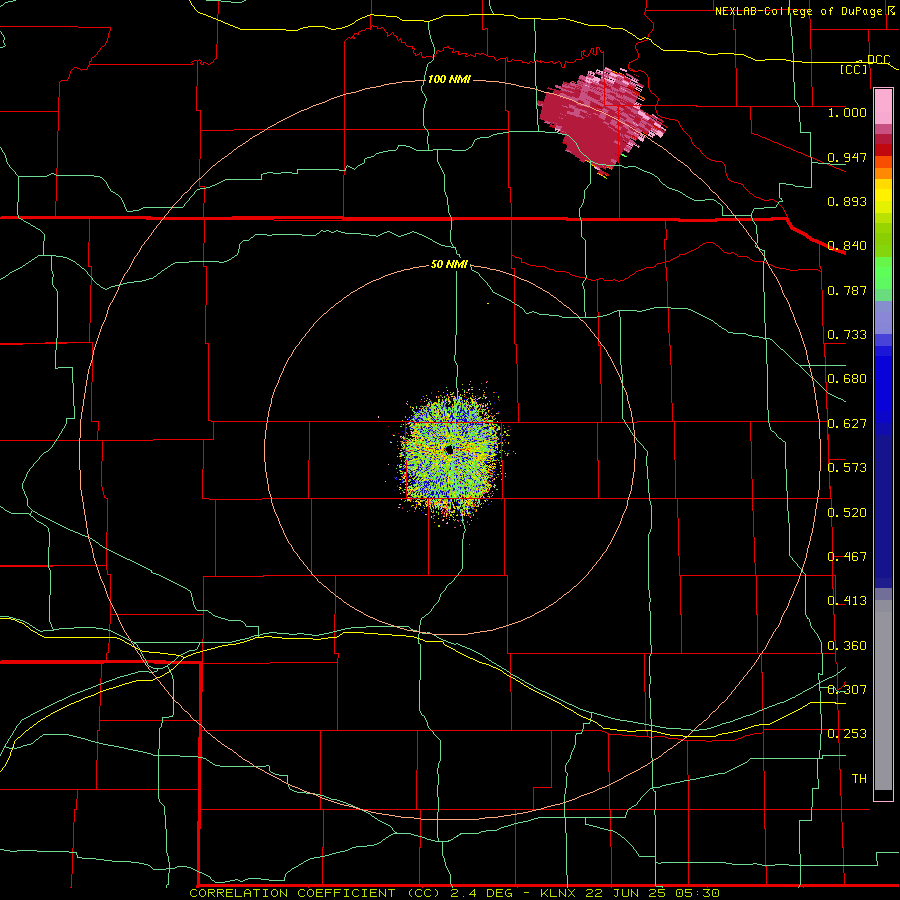Click the 0.893 scale value
900x900 pixels.
click(847, 201)
